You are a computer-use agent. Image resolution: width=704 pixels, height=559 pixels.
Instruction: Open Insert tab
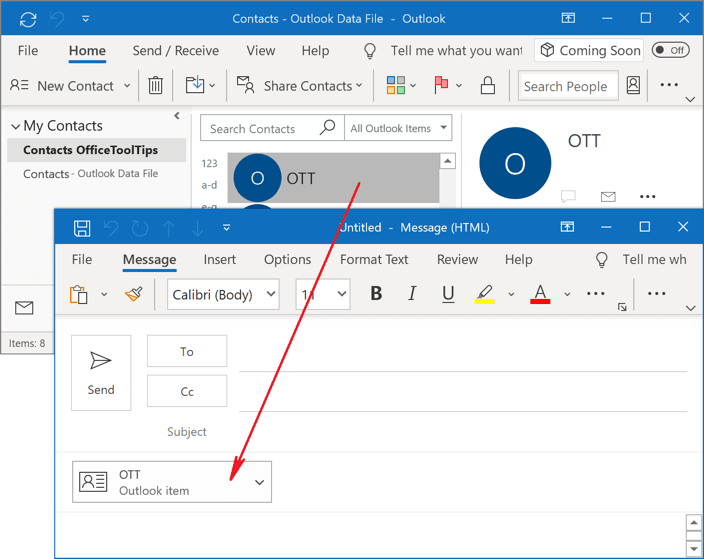tap(220, 260)
